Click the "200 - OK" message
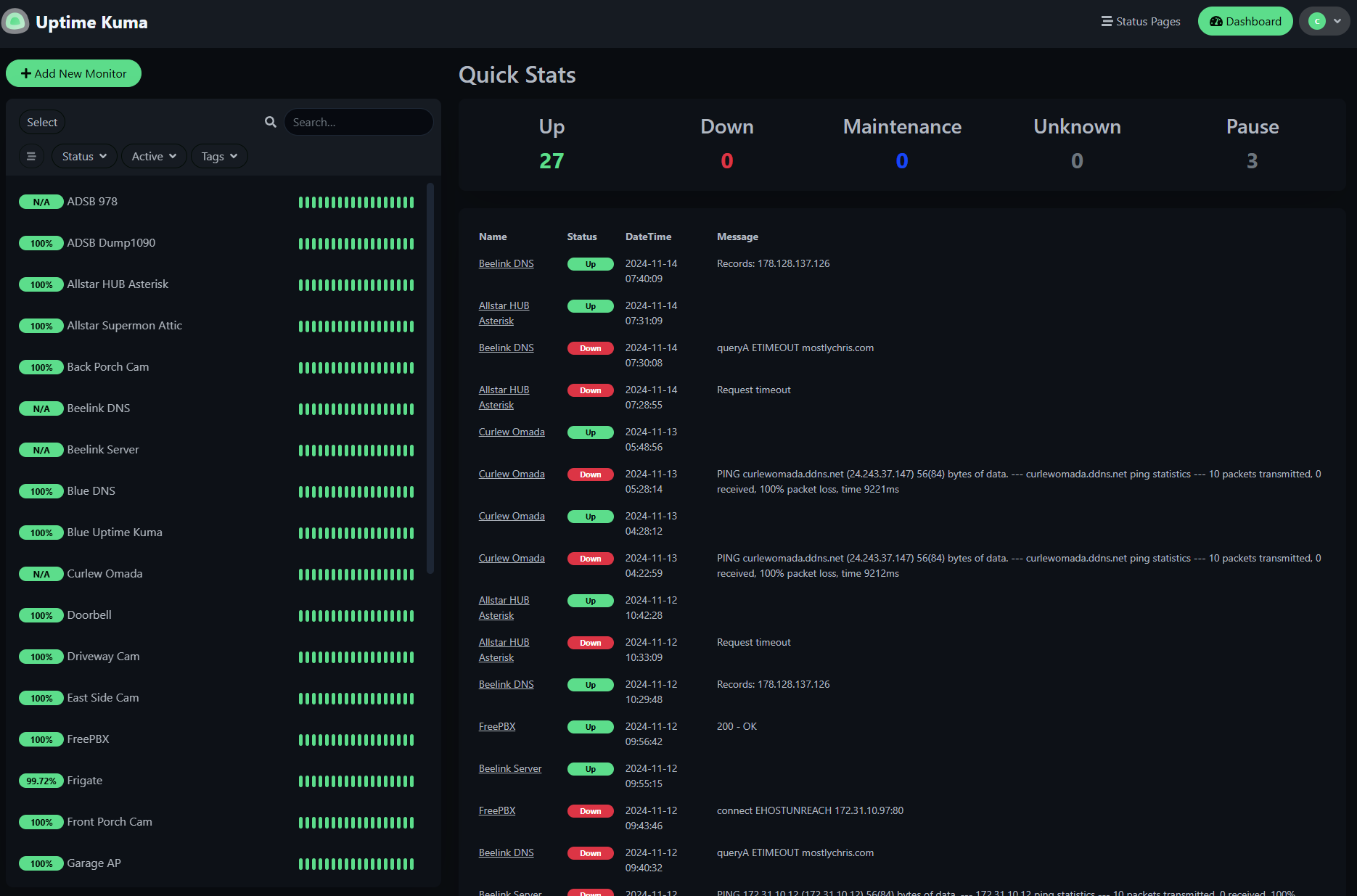Image resolution: width=1357 pixels, height=896 pixels. 737,726
